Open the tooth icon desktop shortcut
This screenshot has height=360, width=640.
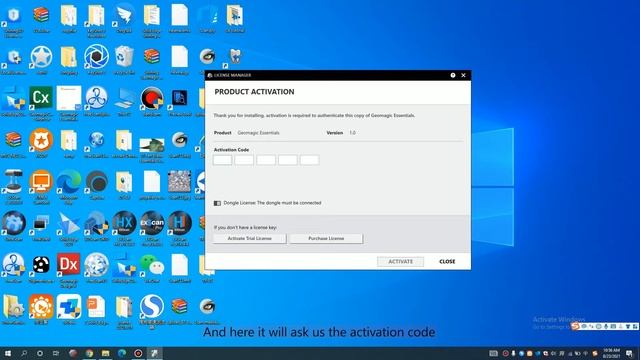point(235,56)
